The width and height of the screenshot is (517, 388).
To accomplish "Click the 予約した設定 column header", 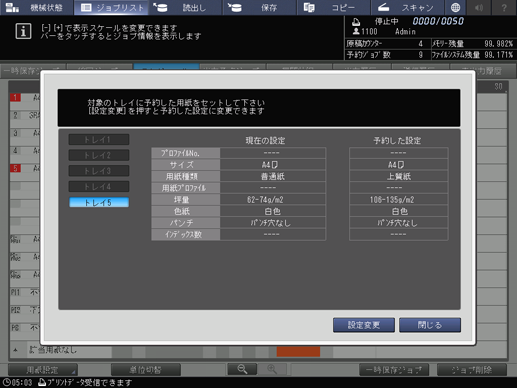I will coord(397,140).
